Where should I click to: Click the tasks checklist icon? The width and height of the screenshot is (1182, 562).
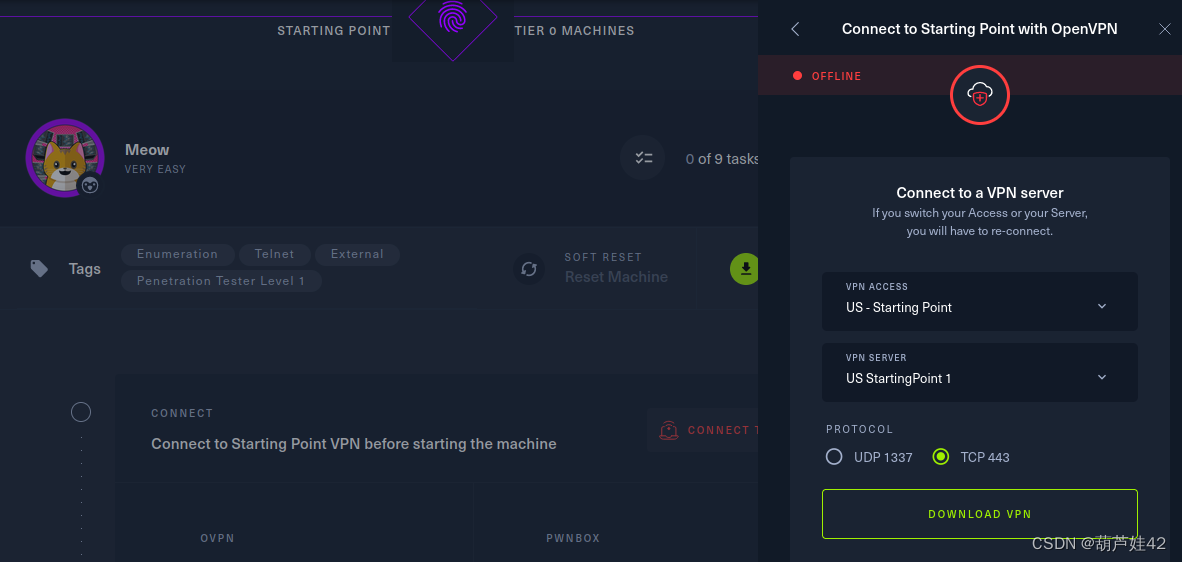642,157
